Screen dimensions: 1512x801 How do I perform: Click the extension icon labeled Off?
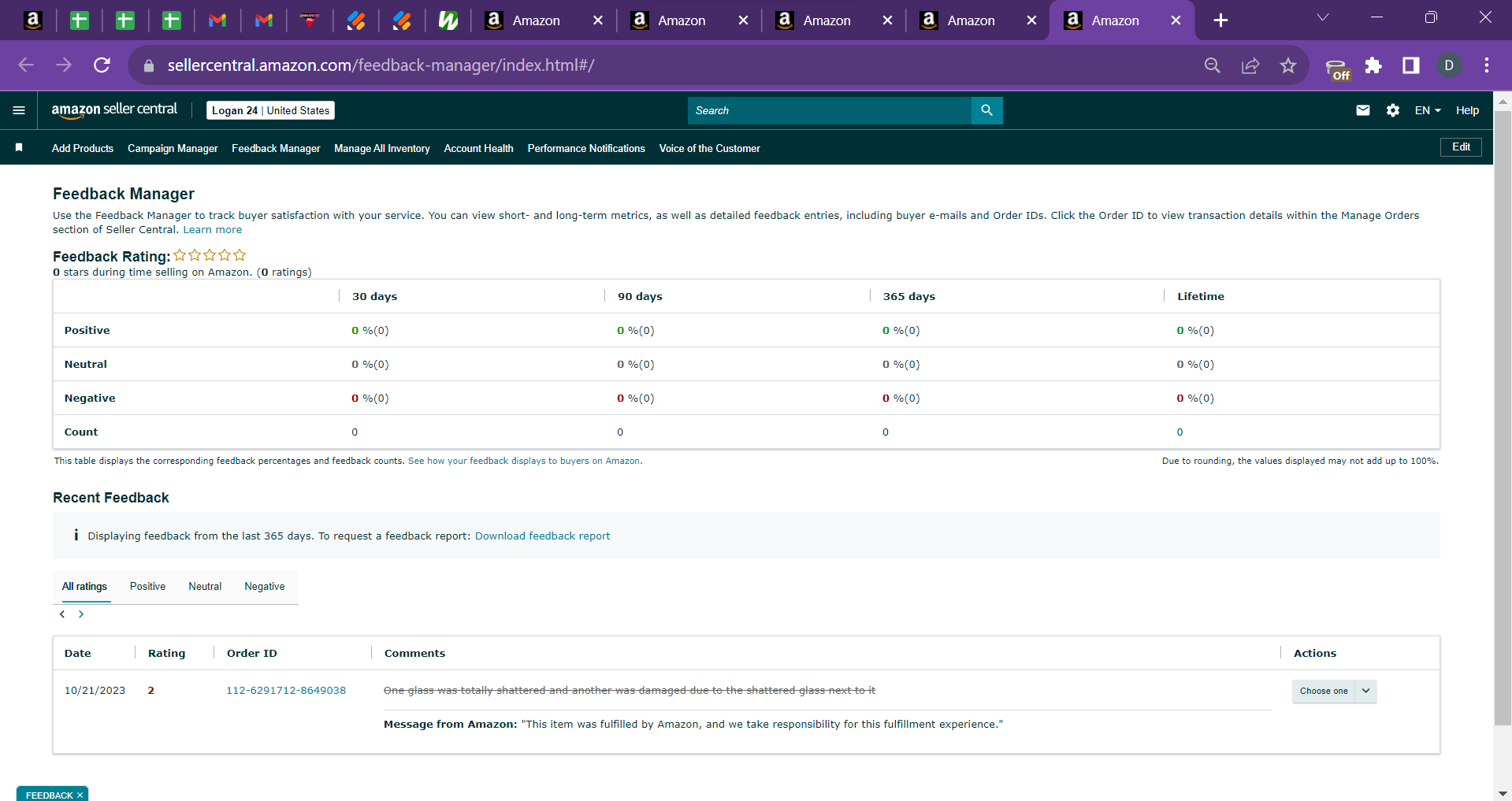[x=1337, y=69]
